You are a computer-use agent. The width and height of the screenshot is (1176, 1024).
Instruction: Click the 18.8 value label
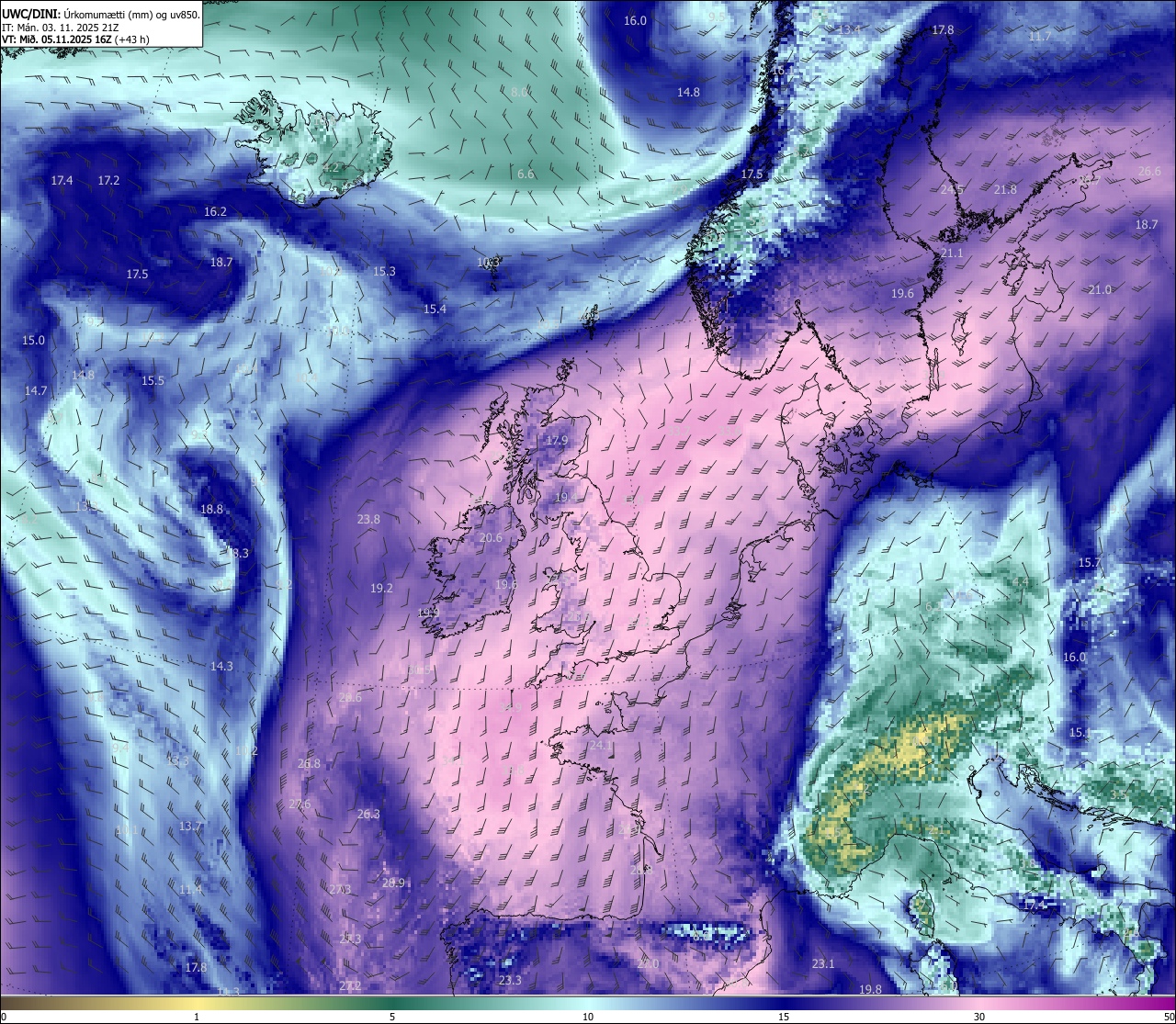211,509
